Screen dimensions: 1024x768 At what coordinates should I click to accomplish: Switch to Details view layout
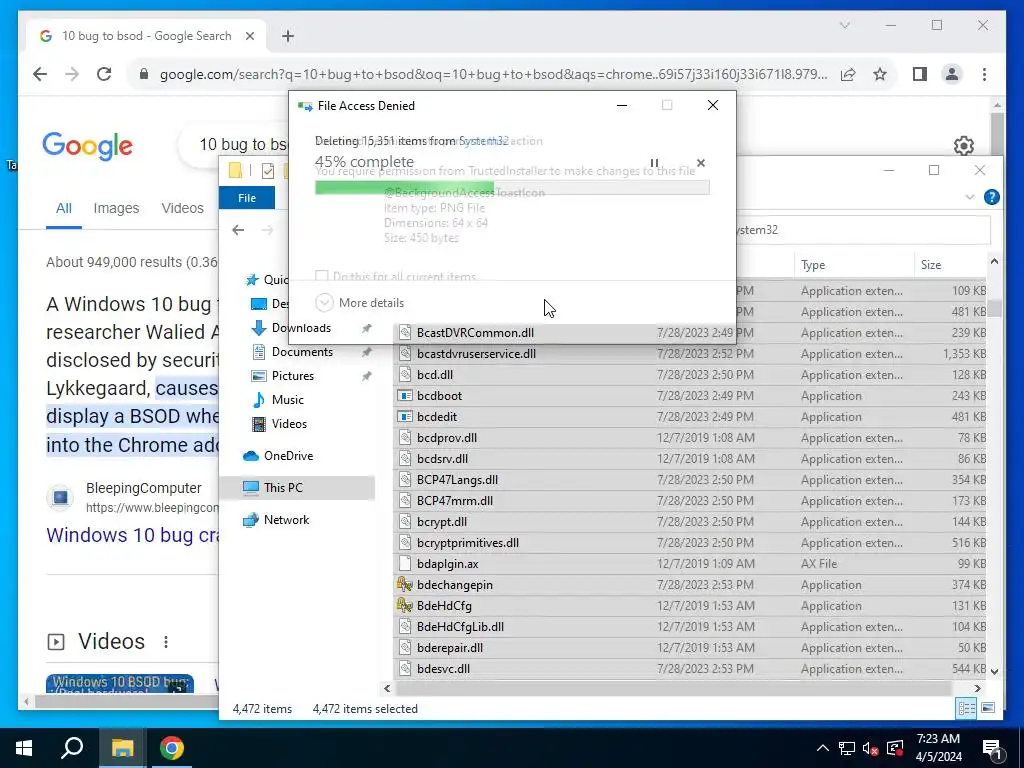click(966, 709)
